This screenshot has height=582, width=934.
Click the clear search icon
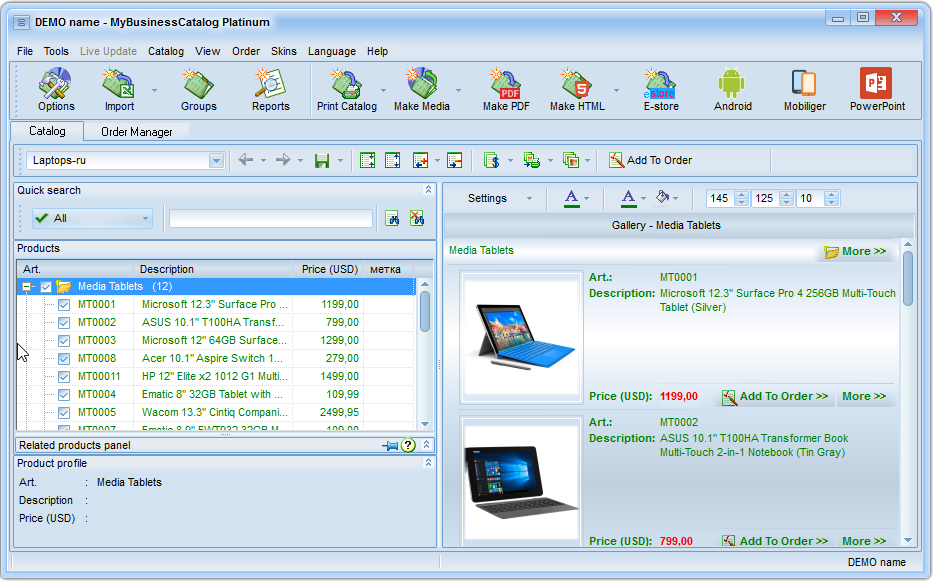pyautogui.click(x=417, y=219)
